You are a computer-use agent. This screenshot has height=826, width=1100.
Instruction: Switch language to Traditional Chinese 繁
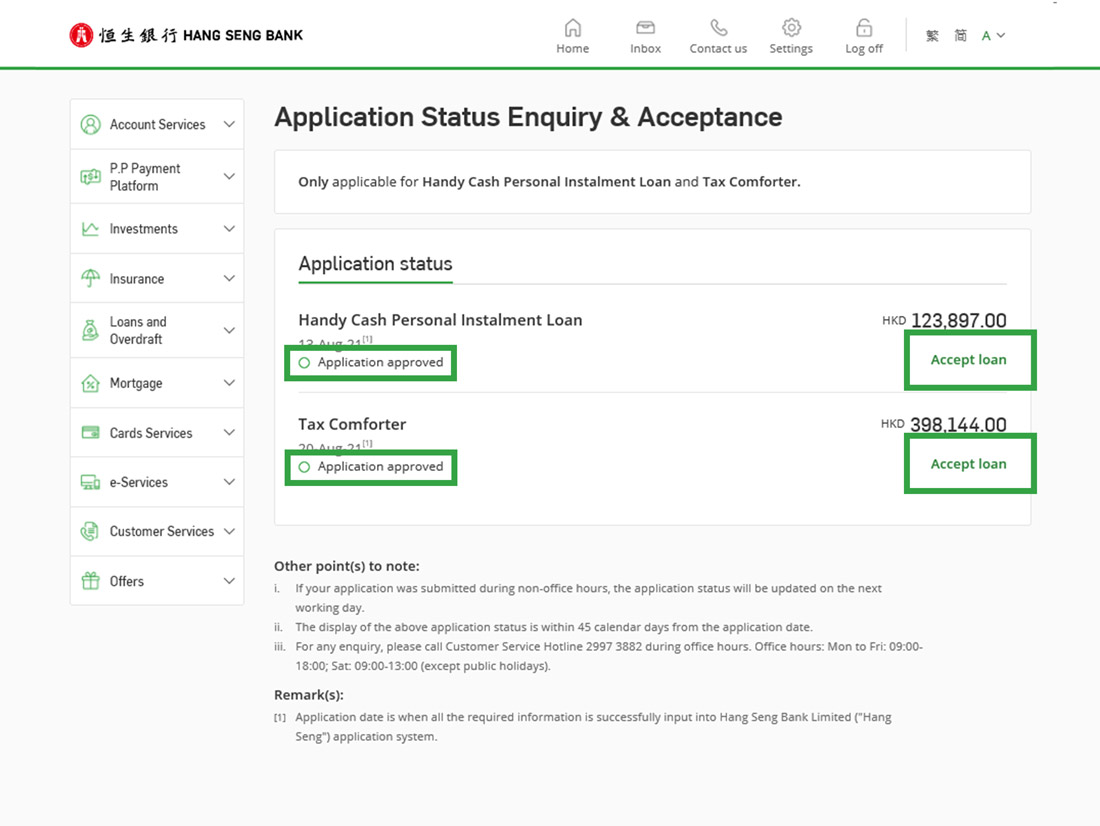click(x=932, y=36)
